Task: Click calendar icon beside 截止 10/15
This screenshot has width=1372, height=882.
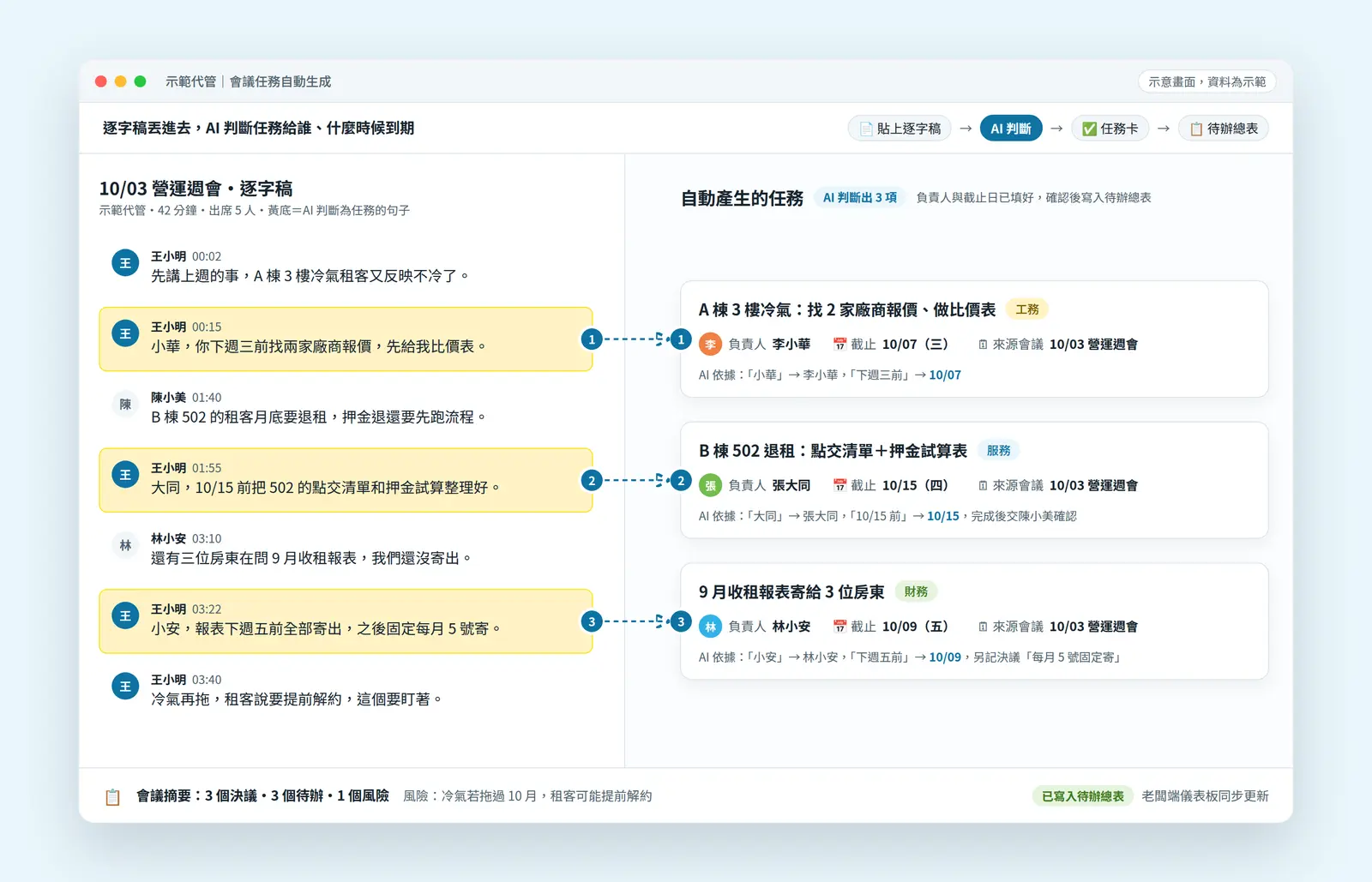Action: pyautogui.click(x=839, y=486)
